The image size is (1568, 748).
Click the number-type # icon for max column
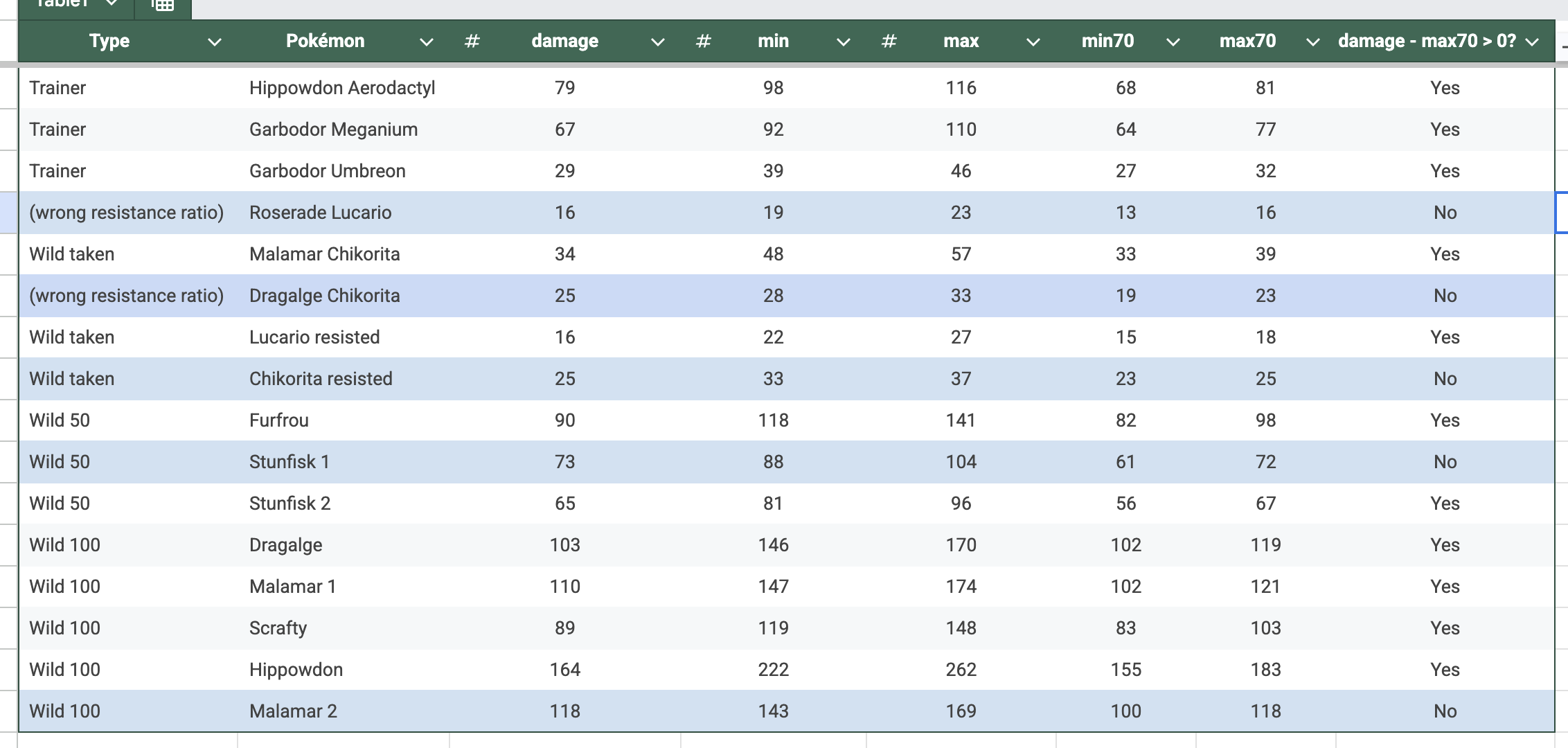889,42
